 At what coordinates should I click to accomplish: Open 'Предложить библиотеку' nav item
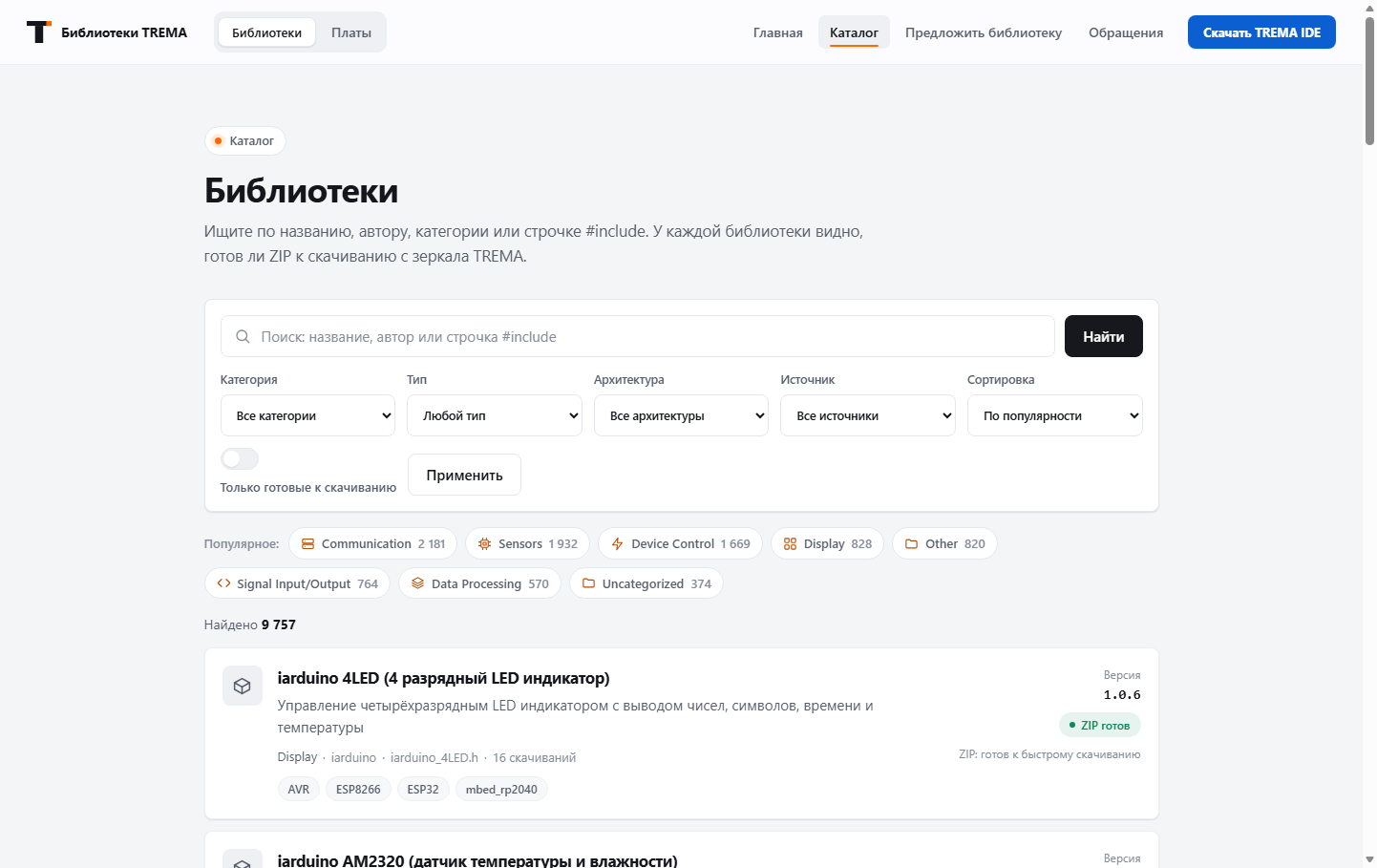(984, 32)
